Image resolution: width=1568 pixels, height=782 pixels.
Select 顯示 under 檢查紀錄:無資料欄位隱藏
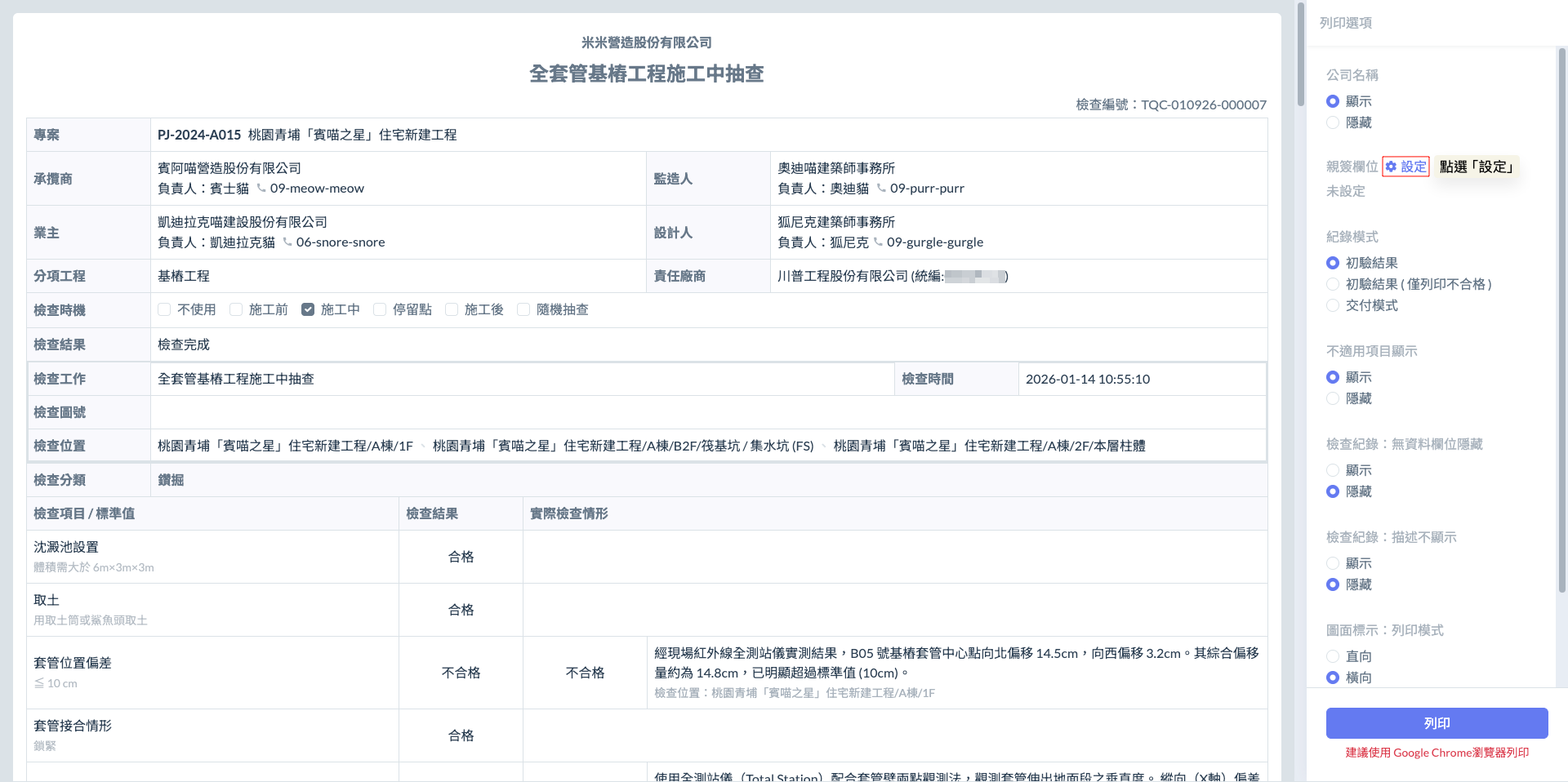point(1333,470)
